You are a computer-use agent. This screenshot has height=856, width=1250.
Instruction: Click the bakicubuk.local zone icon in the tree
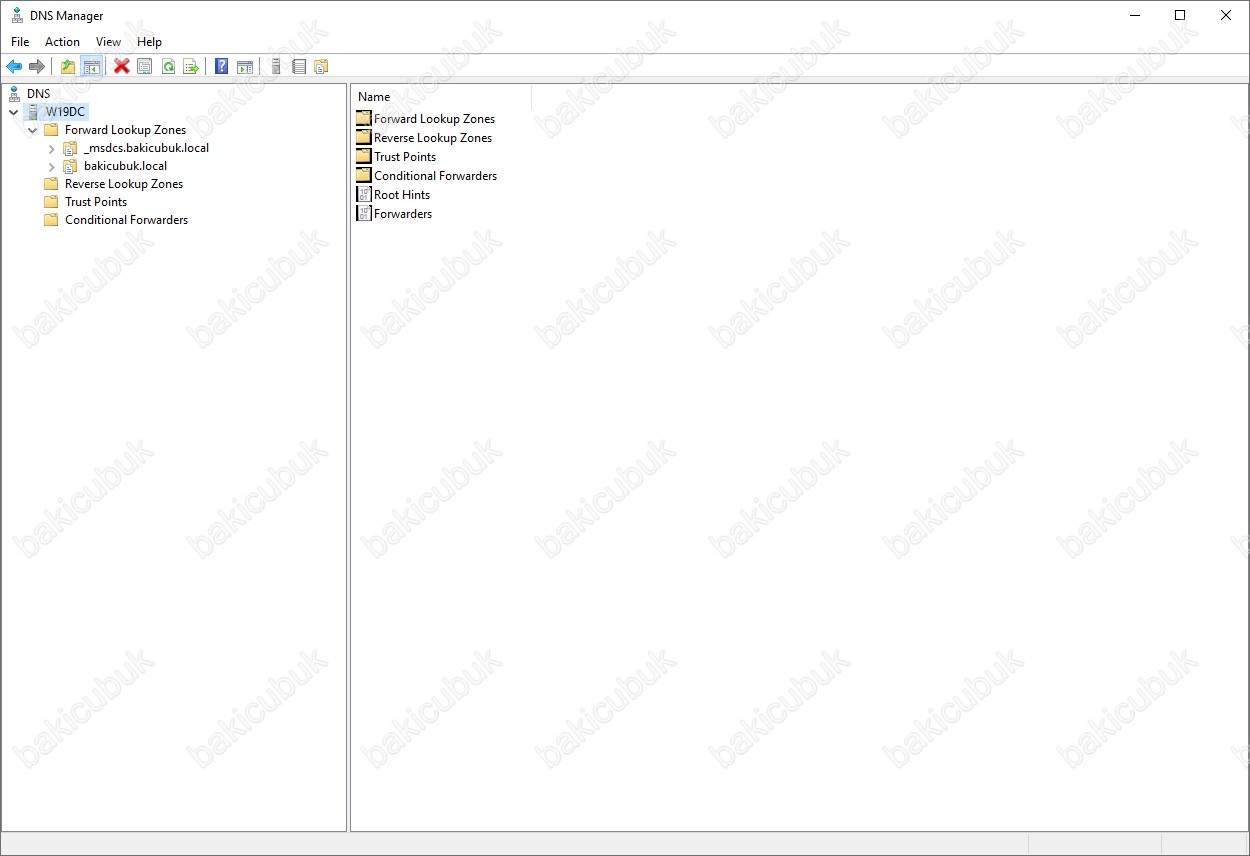(70, 166)
